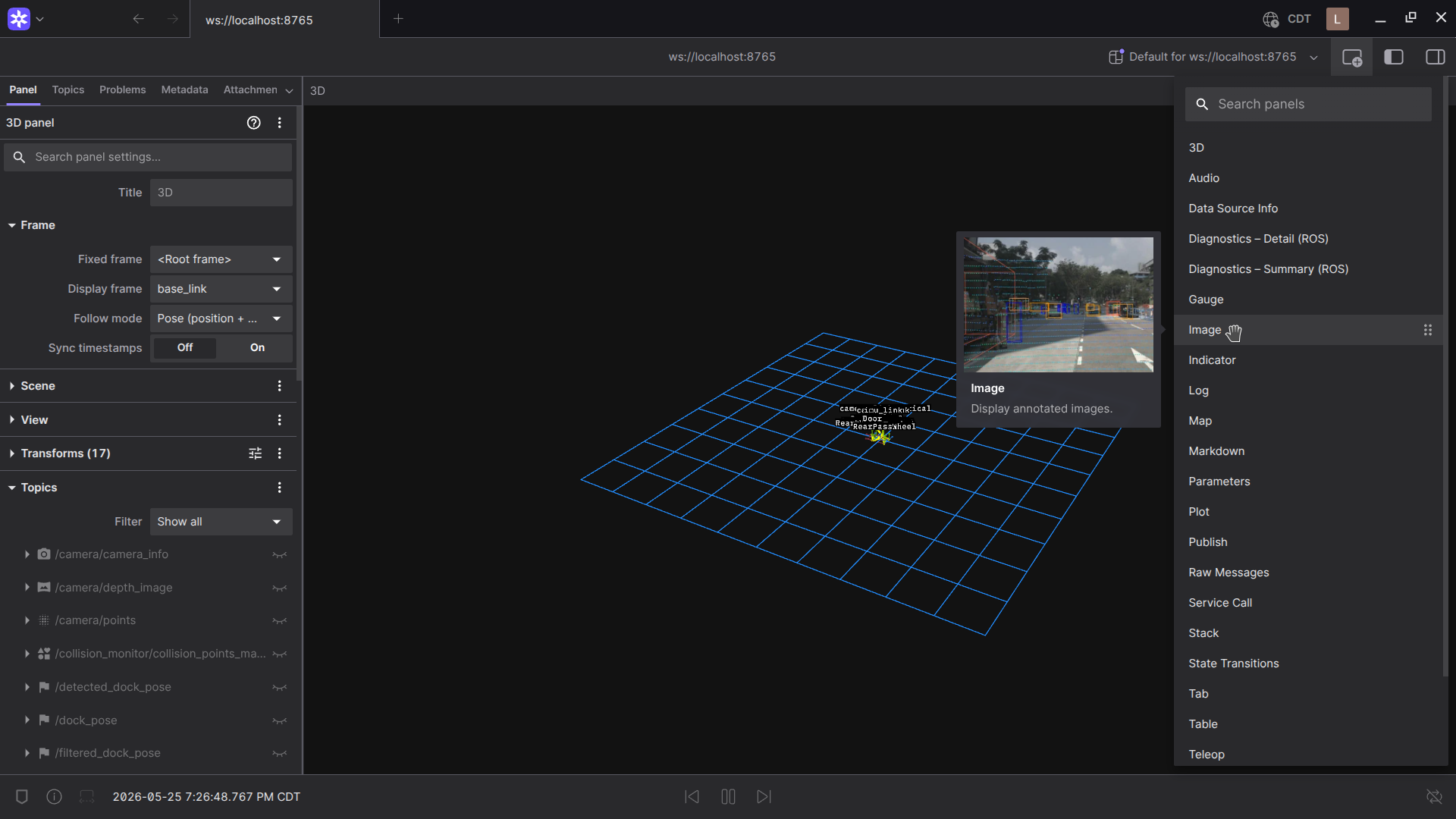This screenshot has height=819, width=1456.
Task: Open a new tab with plus icon
Action: pyautogui.click(x=398, y=19)
